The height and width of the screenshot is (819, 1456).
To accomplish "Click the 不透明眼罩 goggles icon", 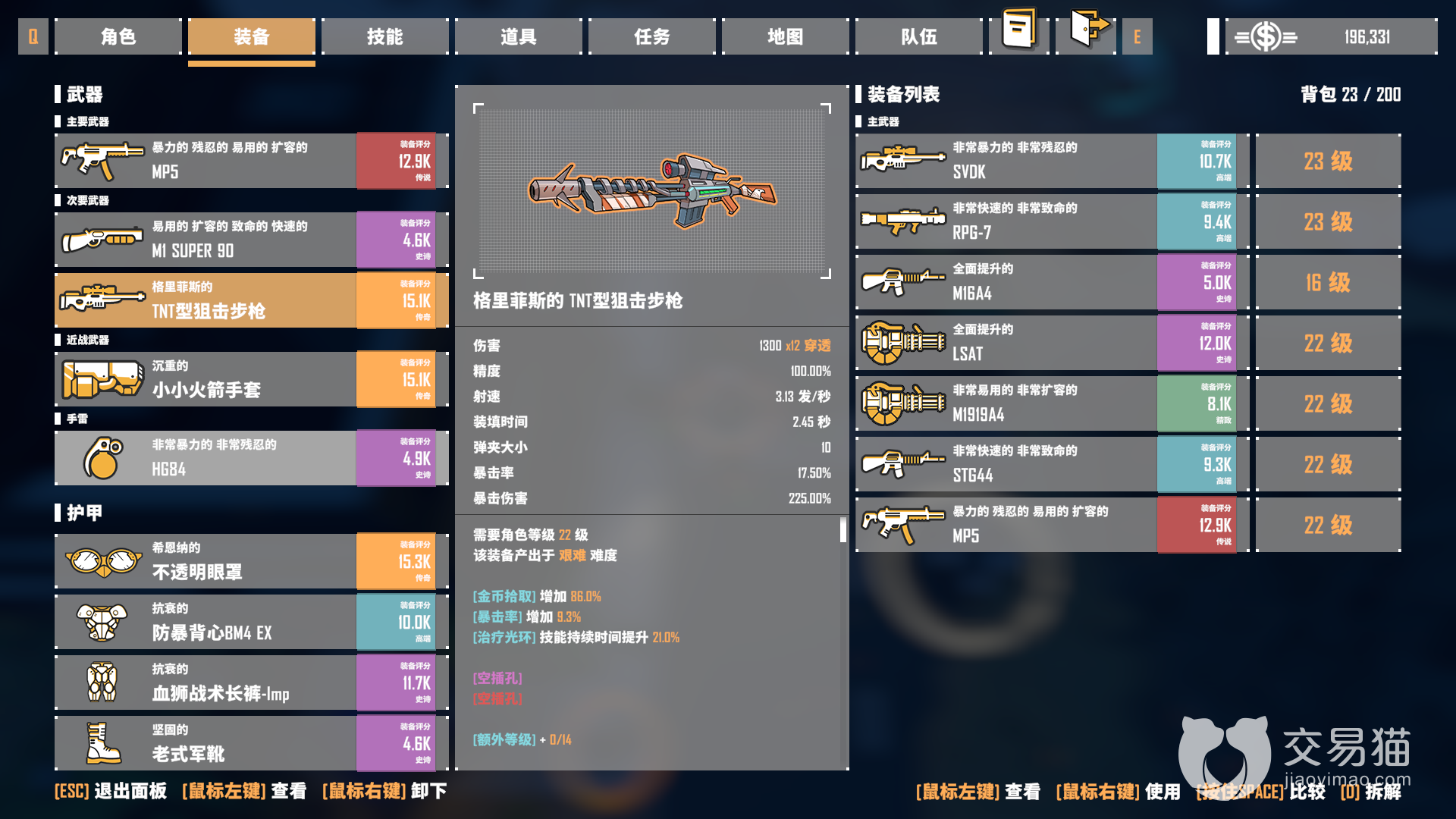I will 103,561.
